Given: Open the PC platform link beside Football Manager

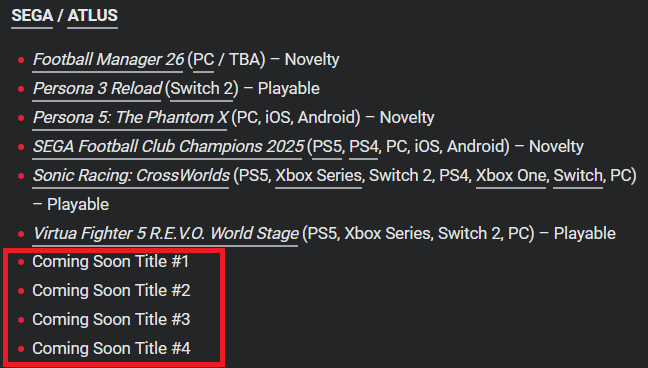Looking at the screenshot, I should coord(203,60).
